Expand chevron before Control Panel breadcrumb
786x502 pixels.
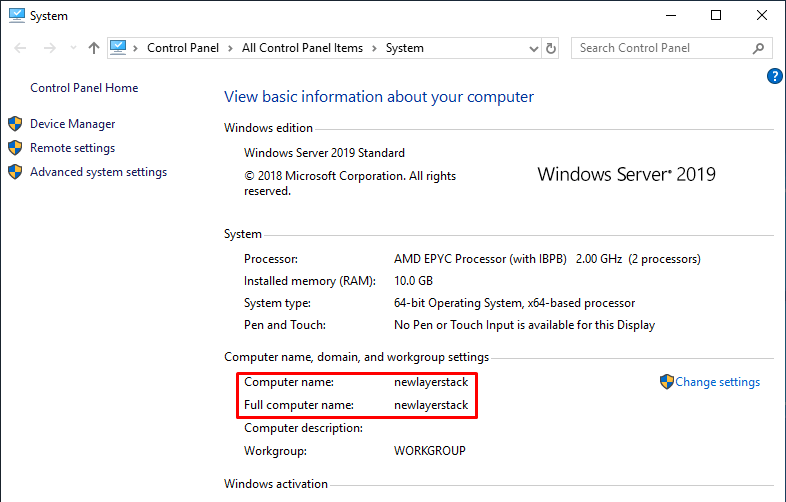[135, 48]
